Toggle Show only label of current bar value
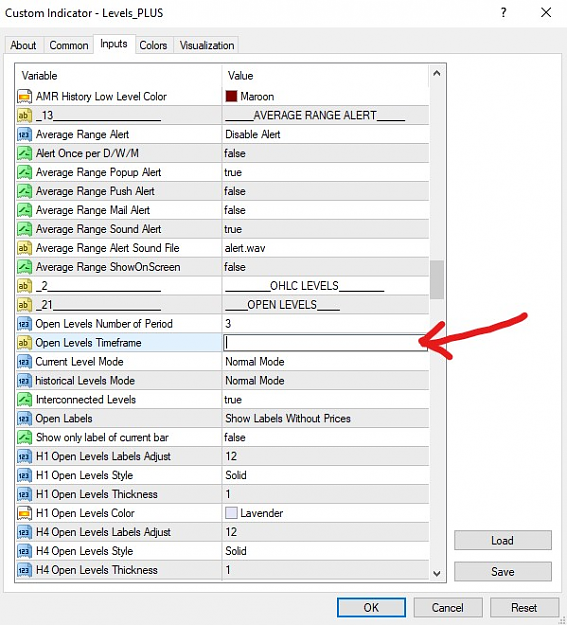Image resolution: width=567 pixels, height=625 pixels. tap(326, 437)
